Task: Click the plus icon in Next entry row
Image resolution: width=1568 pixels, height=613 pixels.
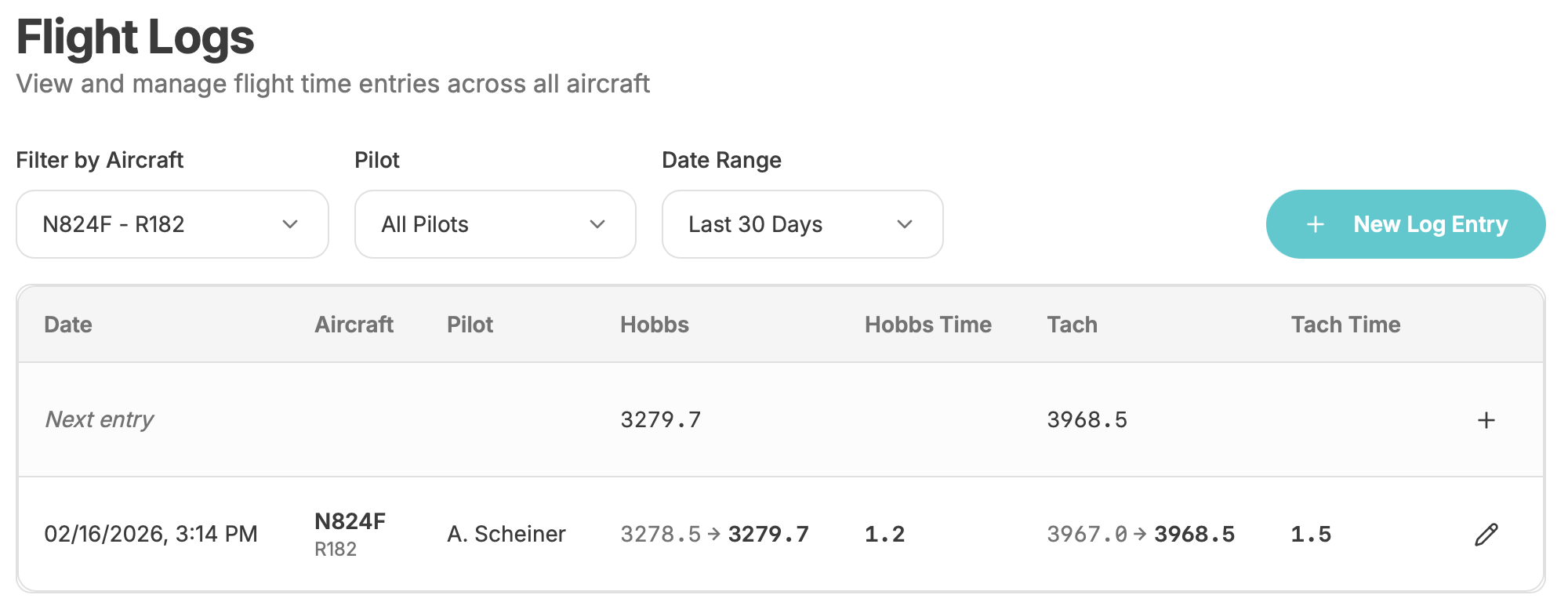Action: click(1486, 420)
